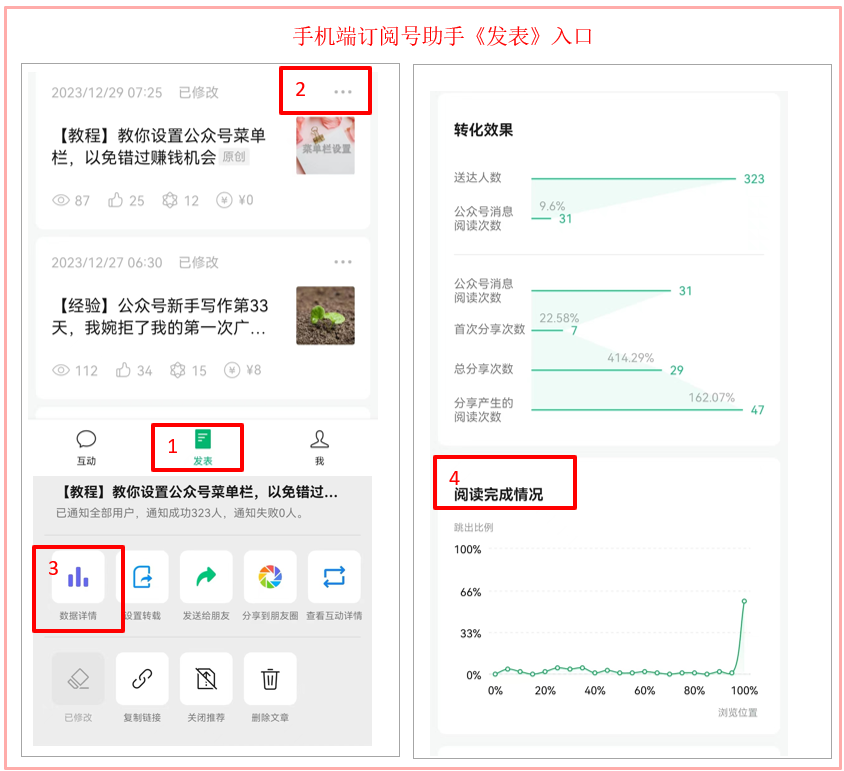Click the 22.58% share rate
The image size is (844, 771).
559,318
